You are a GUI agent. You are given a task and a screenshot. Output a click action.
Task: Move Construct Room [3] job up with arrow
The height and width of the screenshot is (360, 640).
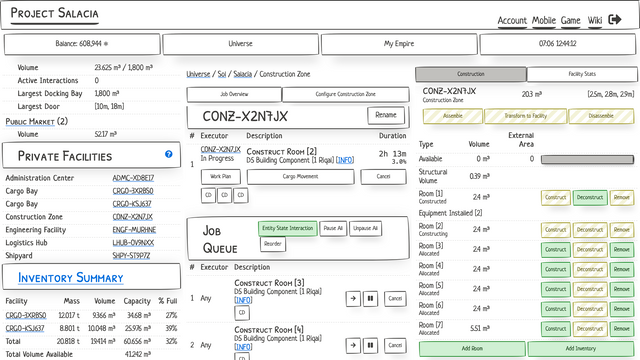(x=353, y=298)
